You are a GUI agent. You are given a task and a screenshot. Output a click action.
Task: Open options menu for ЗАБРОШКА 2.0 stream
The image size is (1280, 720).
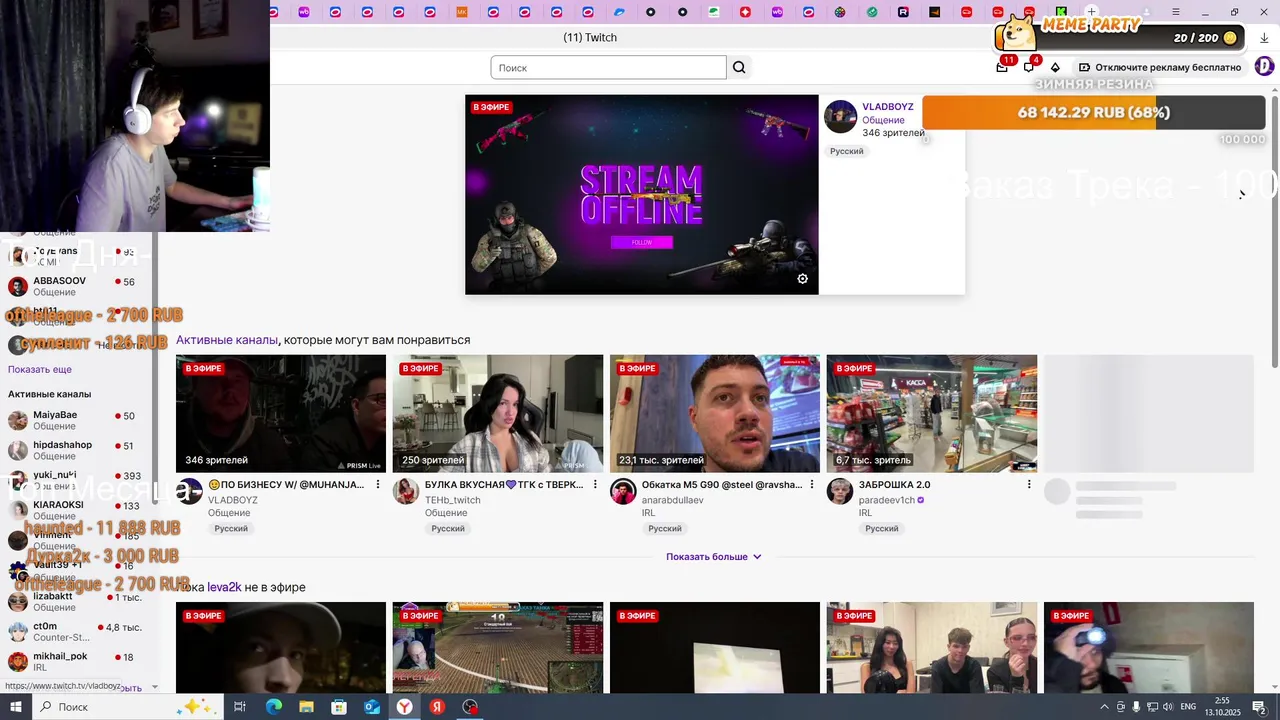1029,485
